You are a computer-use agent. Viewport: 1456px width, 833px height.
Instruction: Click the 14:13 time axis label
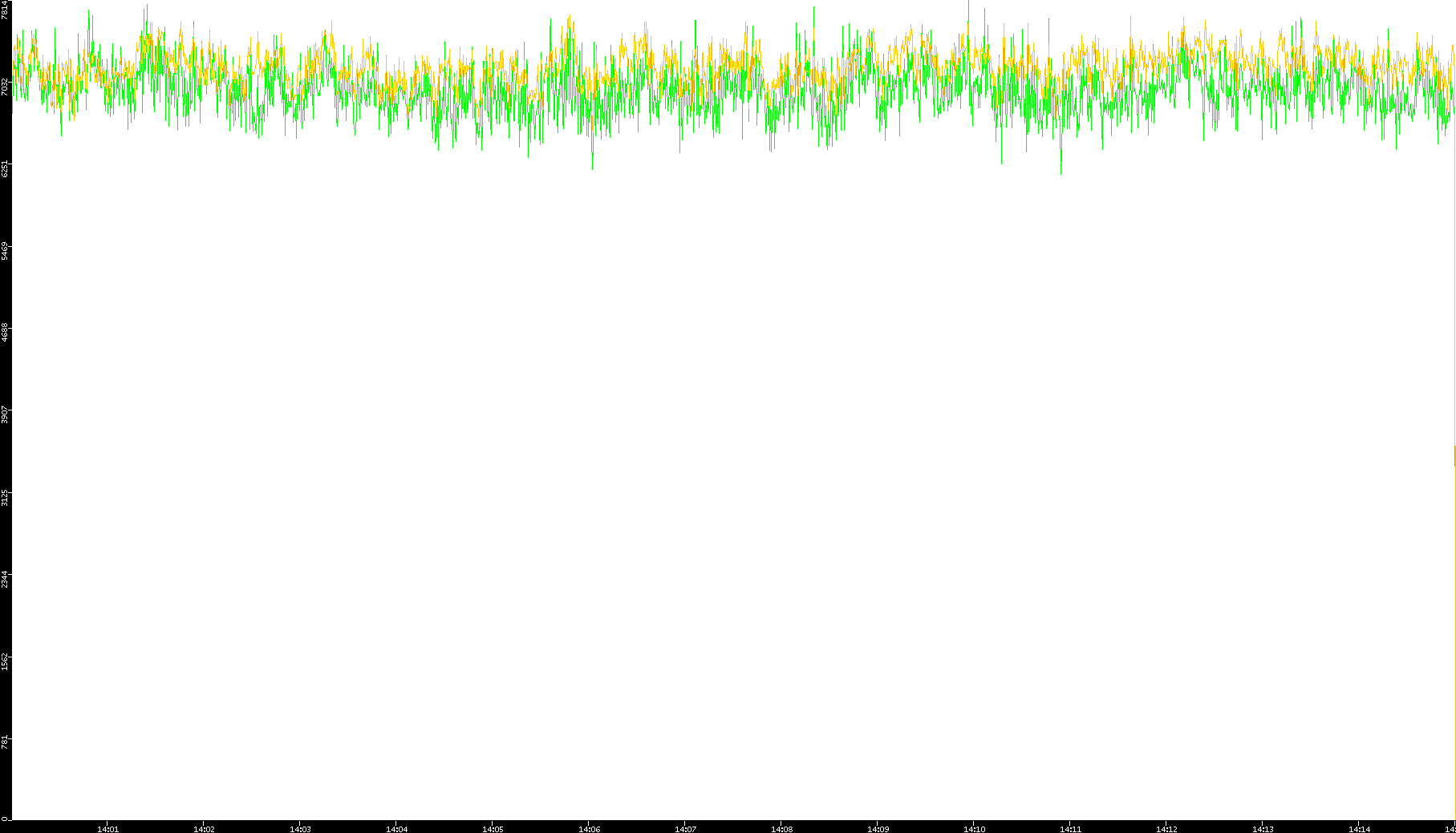coord(1263,829)
